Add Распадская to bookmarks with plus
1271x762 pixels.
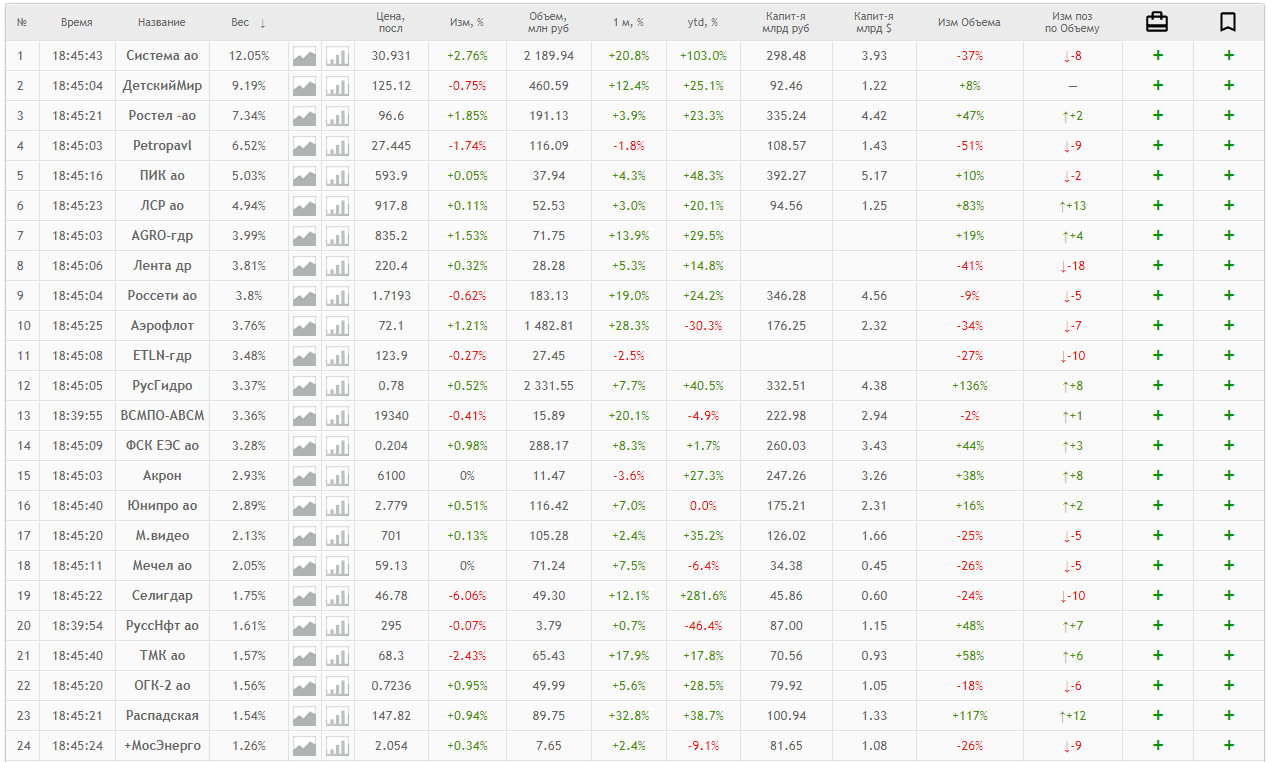1228,716
